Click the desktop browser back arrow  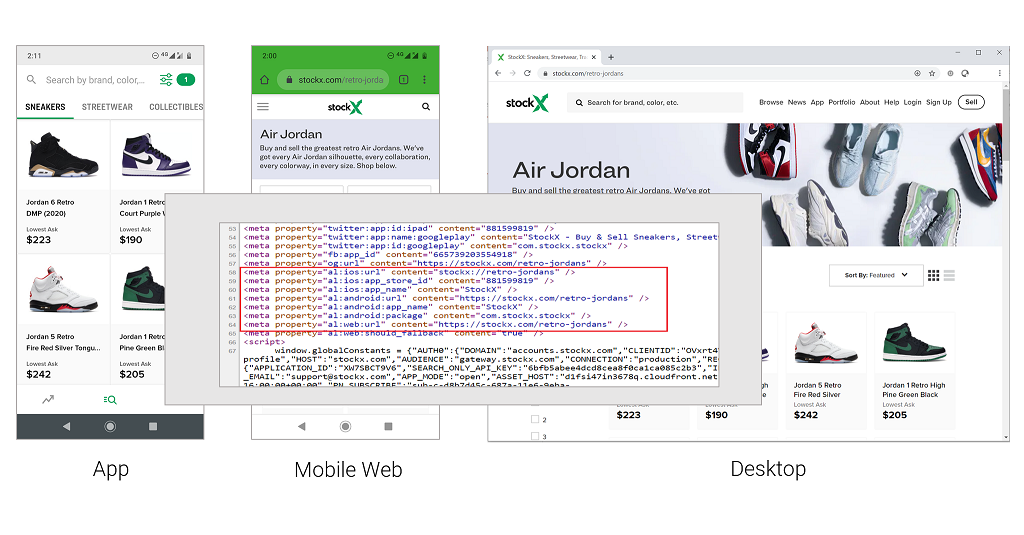(498, 73)
